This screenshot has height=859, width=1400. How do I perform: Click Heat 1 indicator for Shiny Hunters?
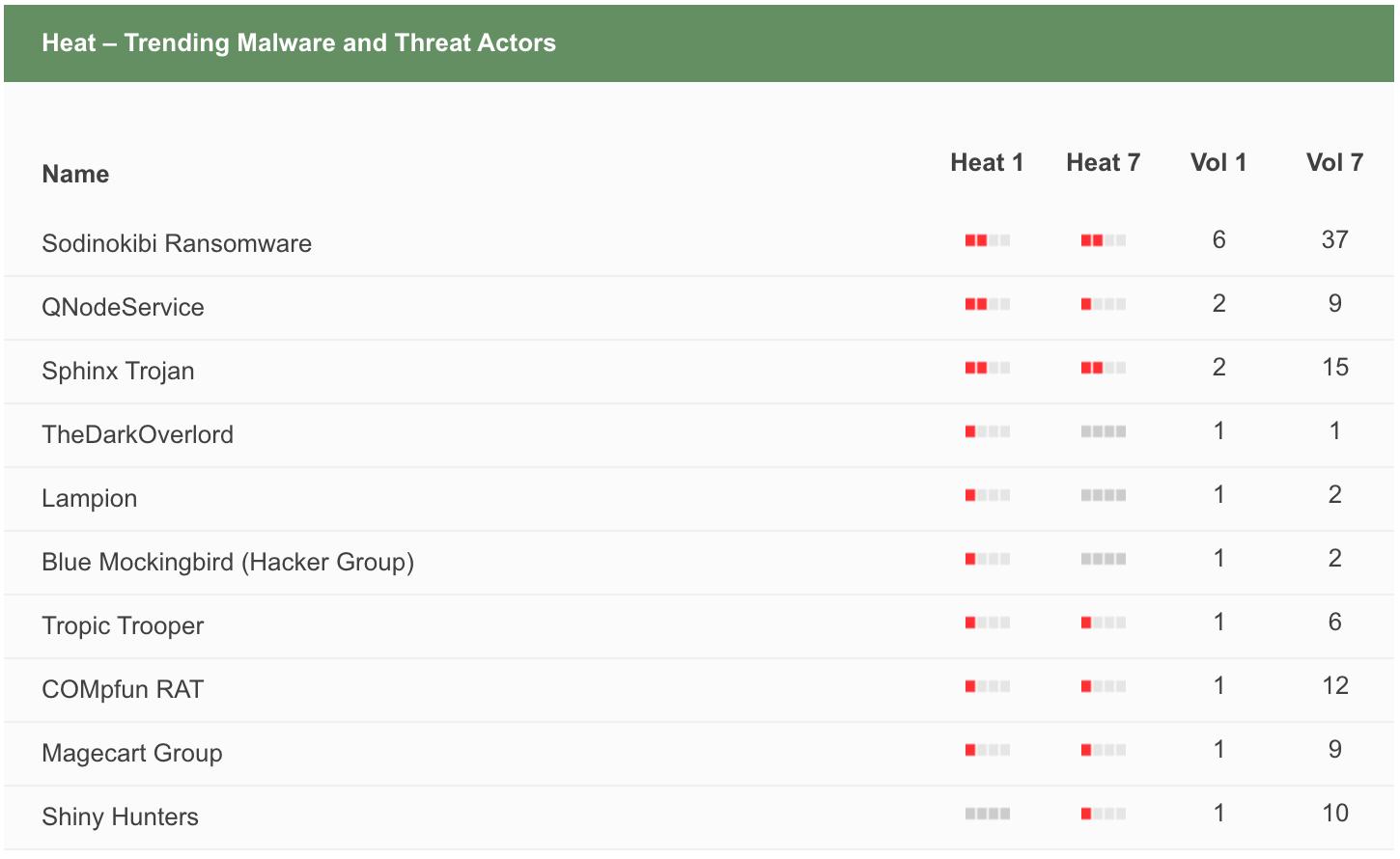click(987, 814)
